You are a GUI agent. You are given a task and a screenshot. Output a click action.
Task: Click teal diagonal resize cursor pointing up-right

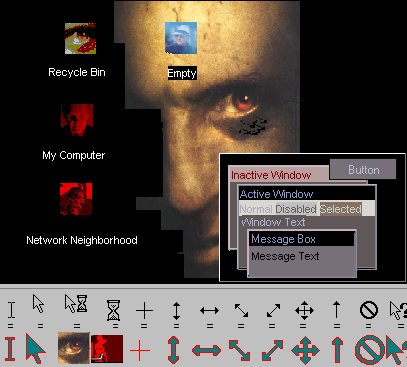(272, 350)
